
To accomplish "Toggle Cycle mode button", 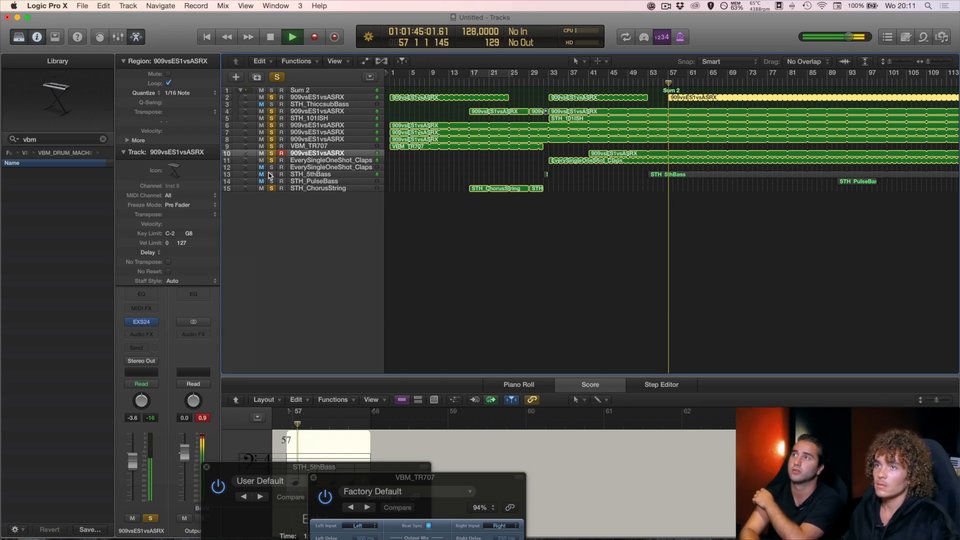I will click(626, 37).
